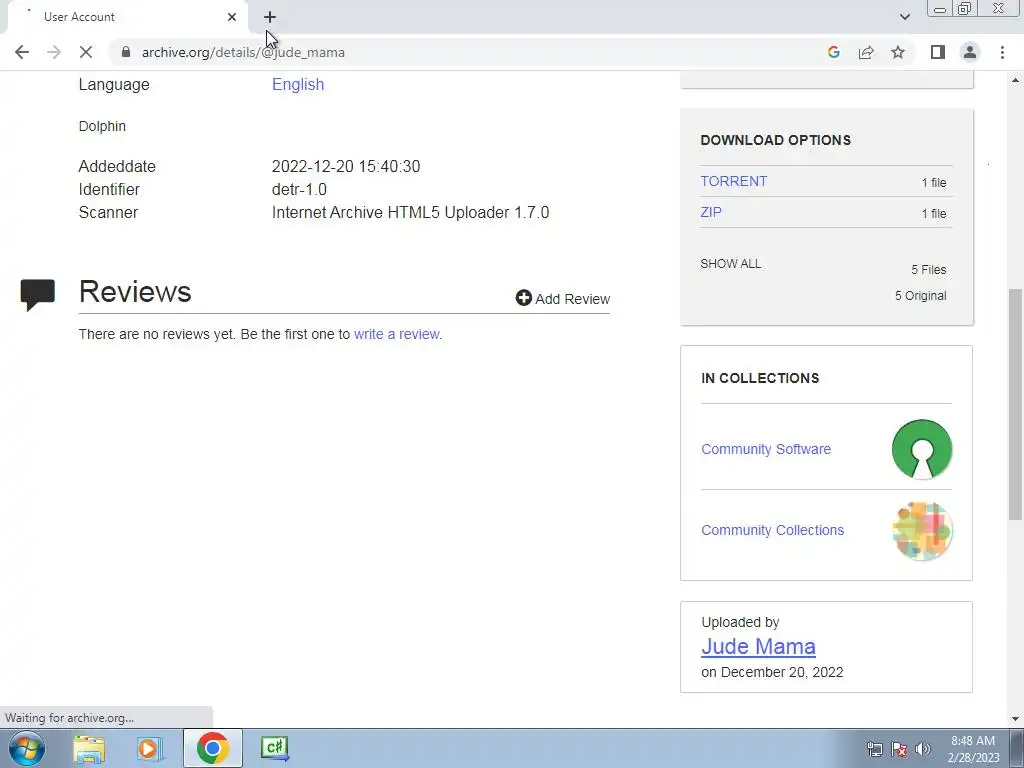This screenshot has height=768, width=1024.
Task: Click the network tray icon
Action: [x=874, y=749]
